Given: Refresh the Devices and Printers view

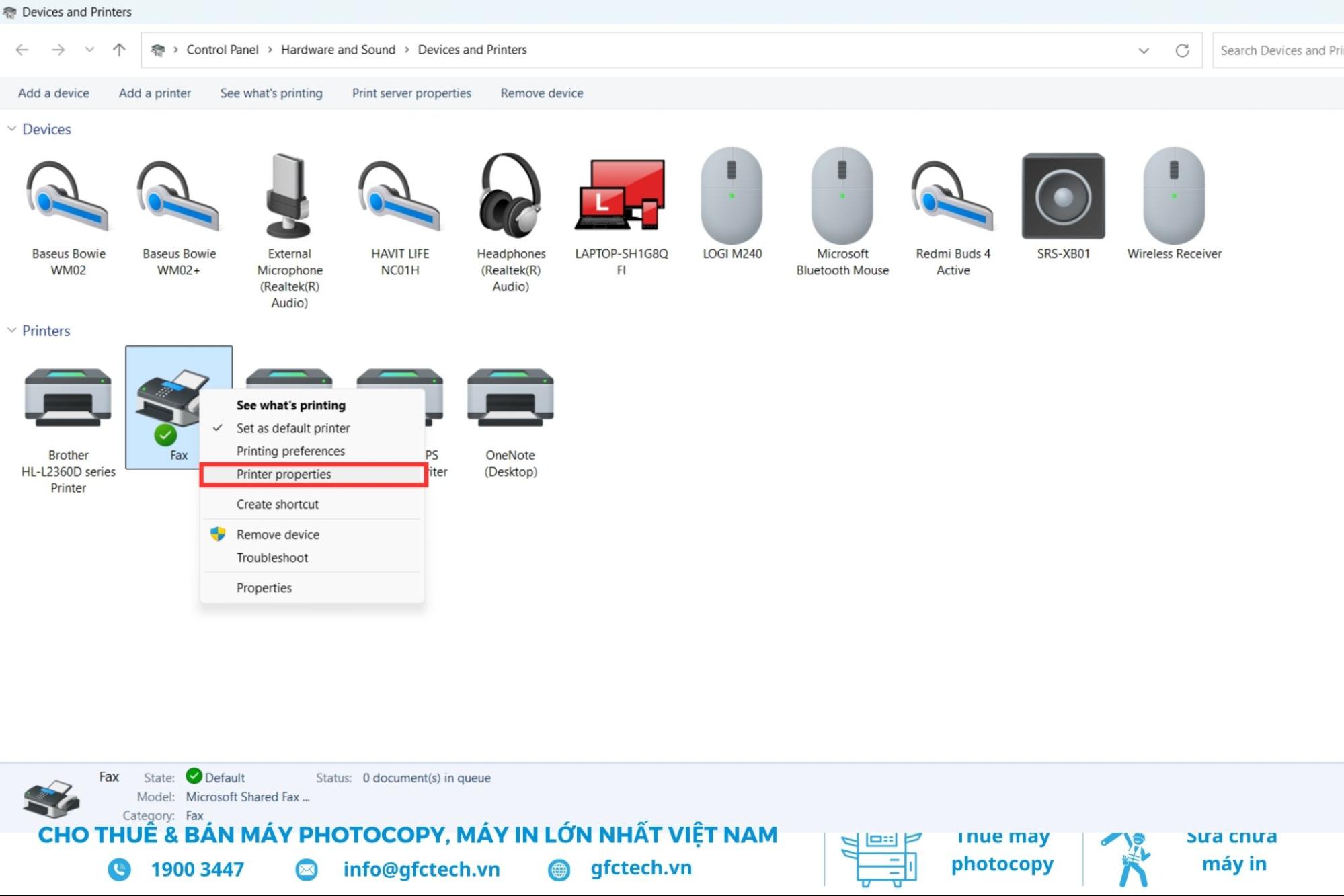Looking at the screenshot, I should pos(1182,50).
